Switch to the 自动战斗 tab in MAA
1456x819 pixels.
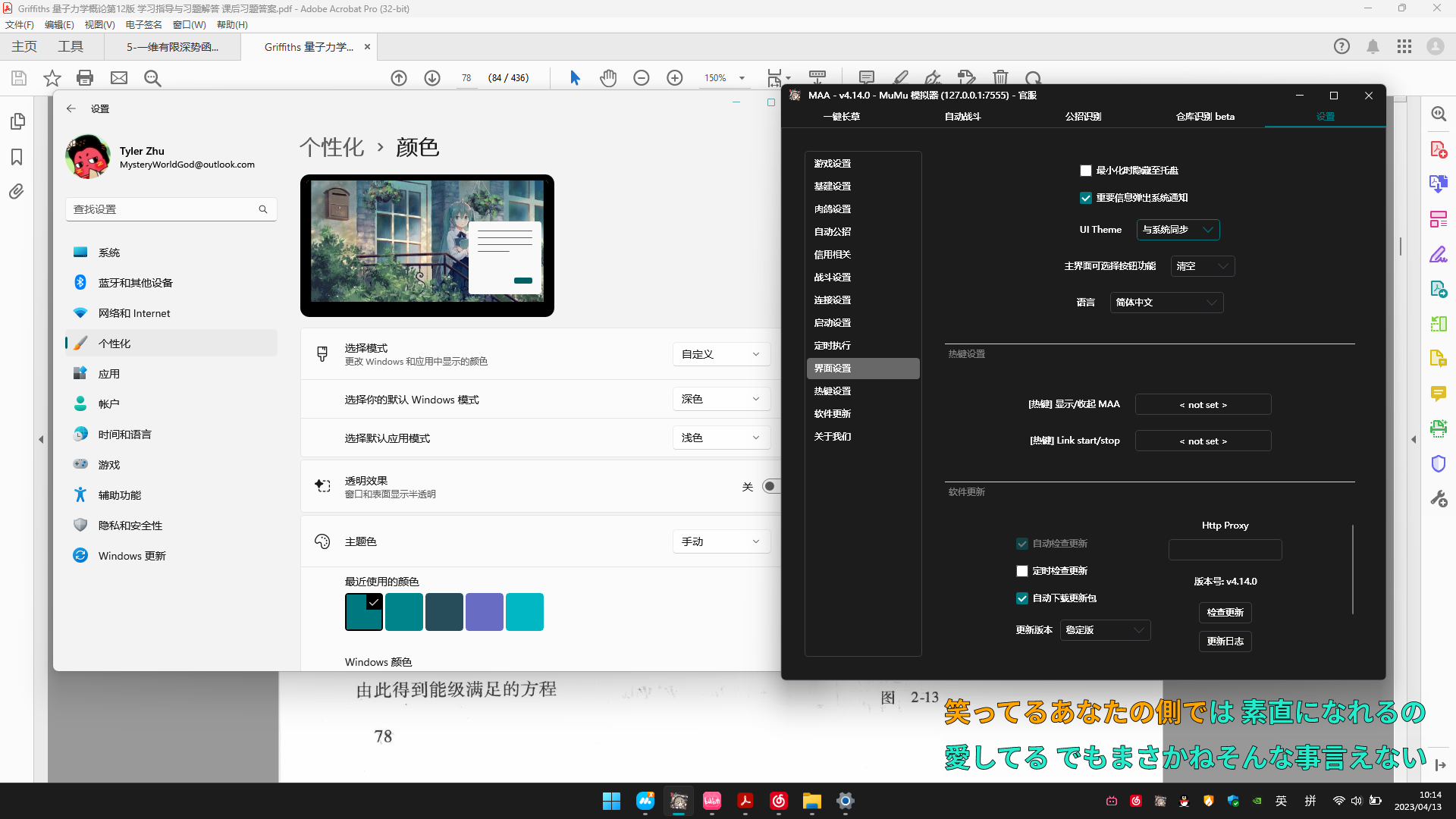[961, 116]
